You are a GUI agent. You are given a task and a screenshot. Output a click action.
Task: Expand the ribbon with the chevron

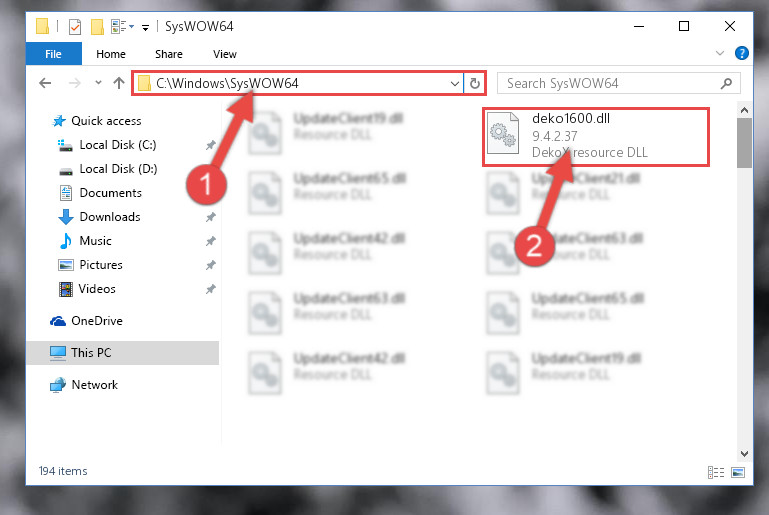pos(719,53)
